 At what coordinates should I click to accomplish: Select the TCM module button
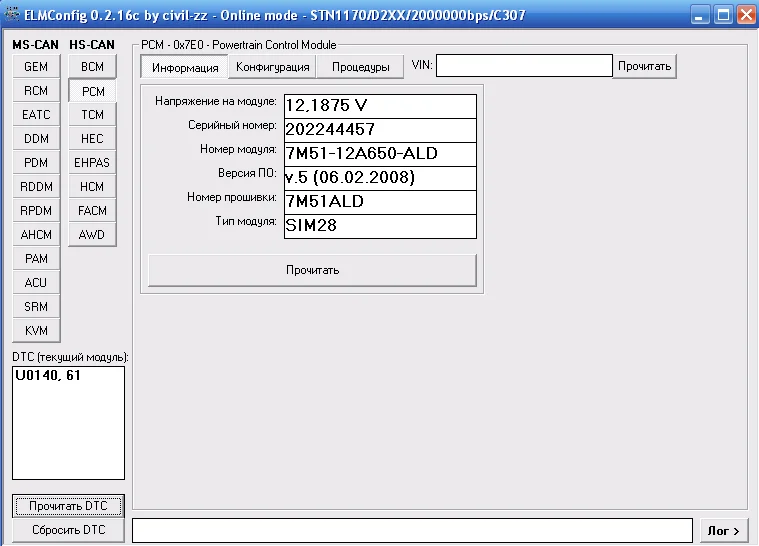92,115
